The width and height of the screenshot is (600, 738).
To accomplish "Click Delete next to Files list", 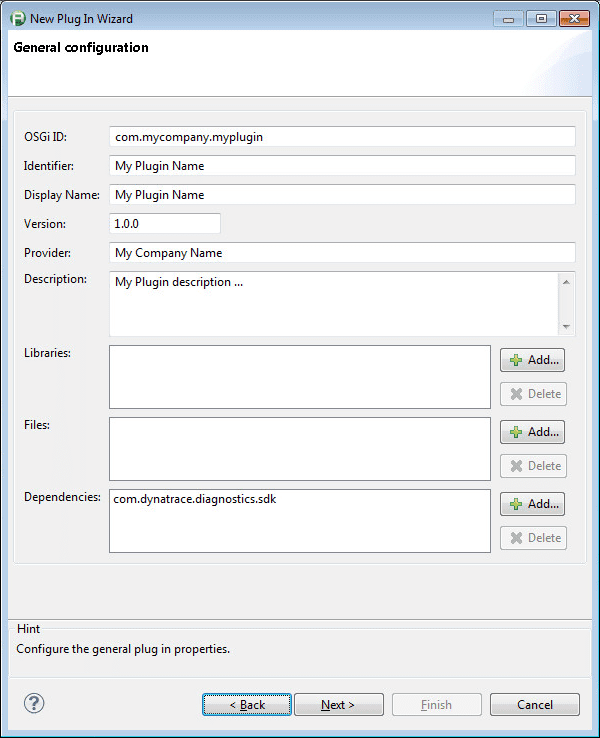I will 533,466.
